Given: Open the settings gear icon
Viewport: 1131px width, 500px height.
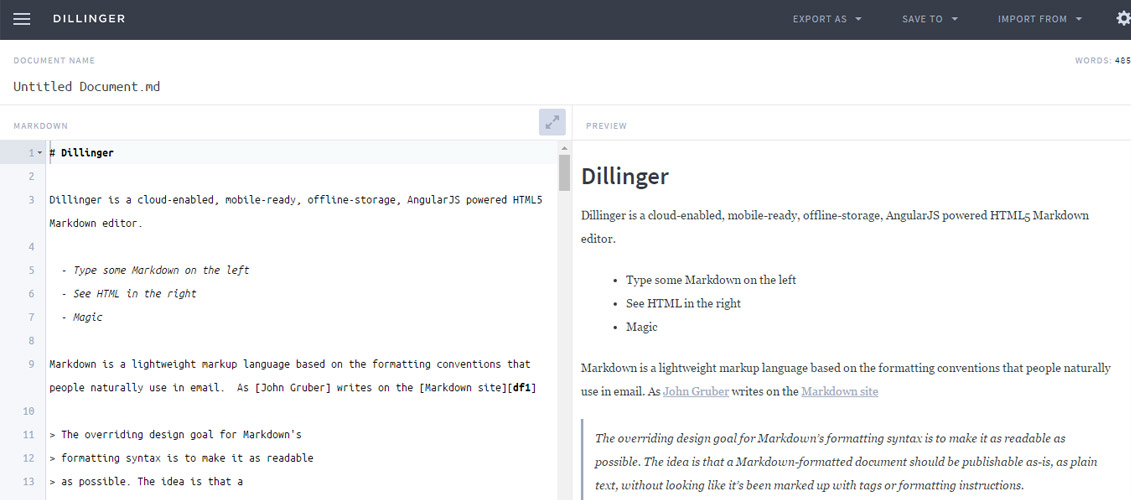Looking at the screenshot, I should tap(1123, 19).
